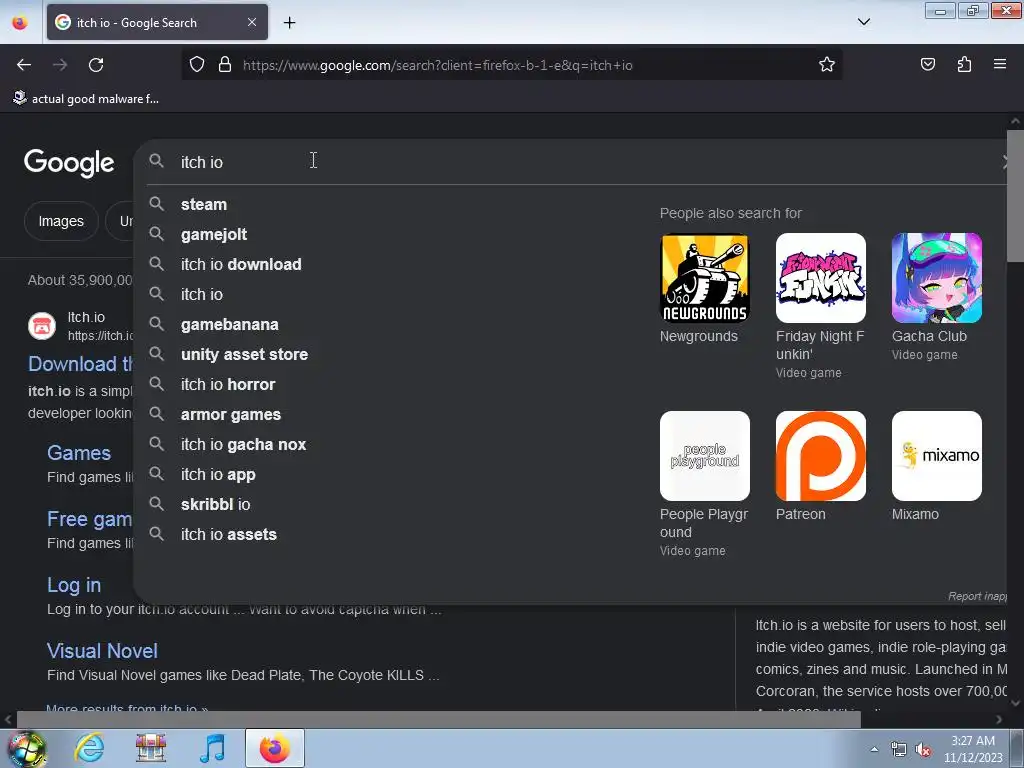Screen dimensions: 1024x768
Task: Open the Friday Night Funkin' thumbnail
Action: pyautogui.click(x=821, y=278)
